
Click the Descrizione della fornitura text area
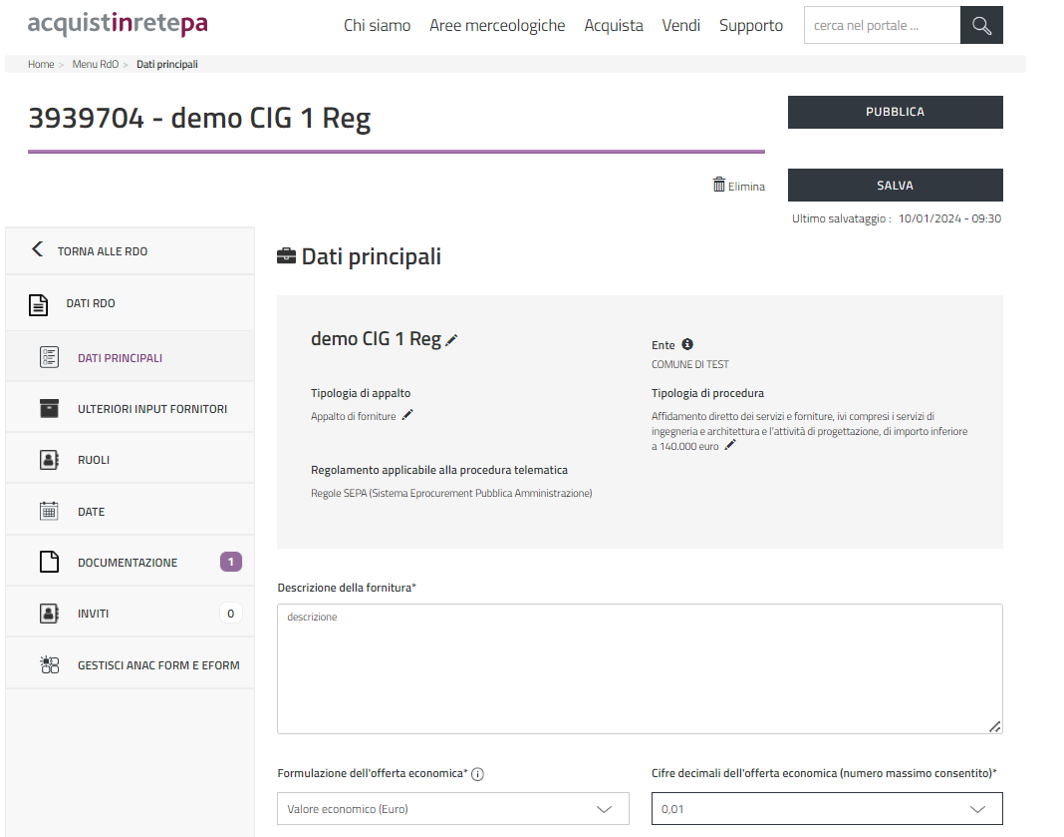639,668
